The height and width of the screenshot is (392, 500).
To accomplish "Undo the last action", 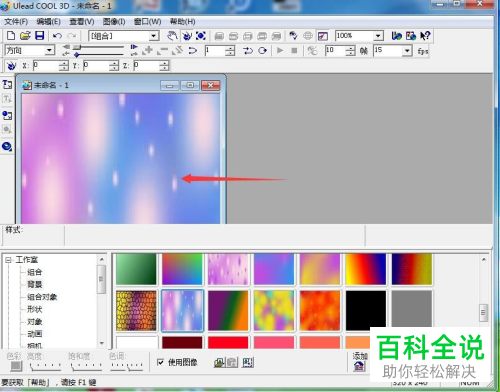I will (x=57, y=36).
